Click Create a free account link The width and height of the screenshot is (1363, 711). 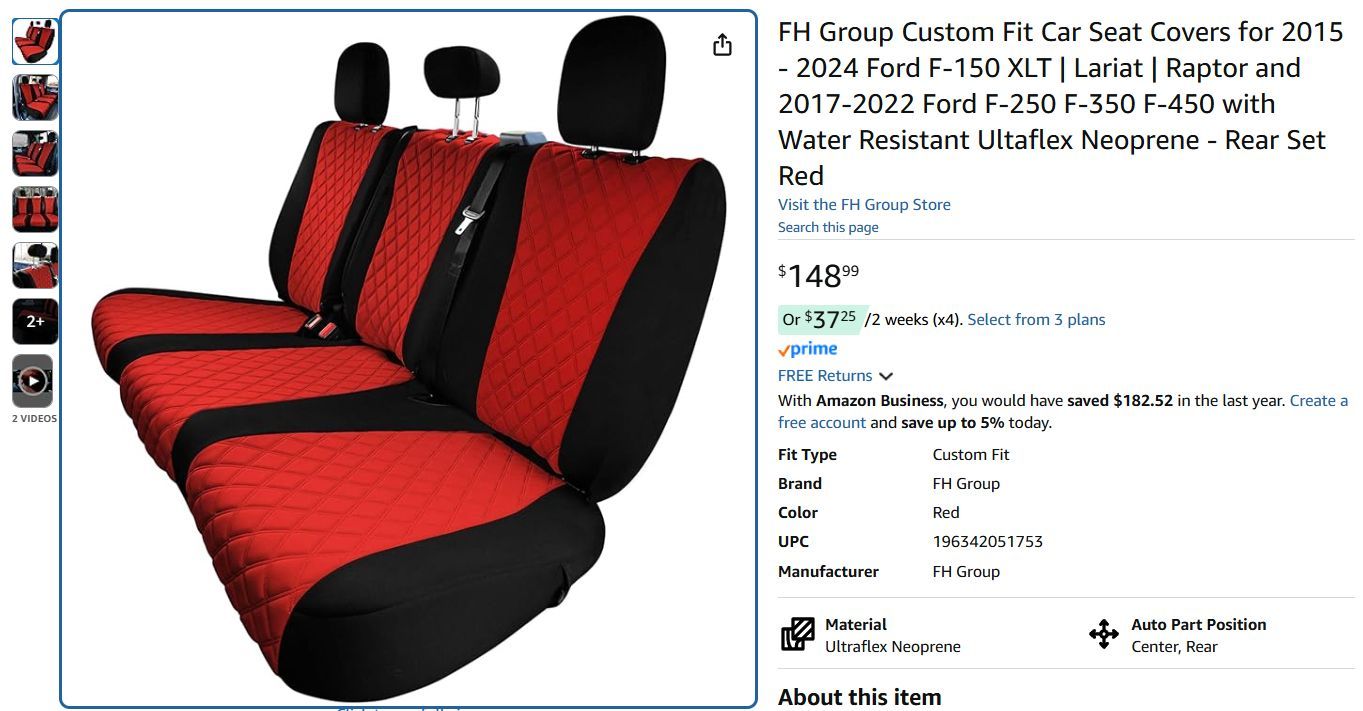coord(1062,411)
